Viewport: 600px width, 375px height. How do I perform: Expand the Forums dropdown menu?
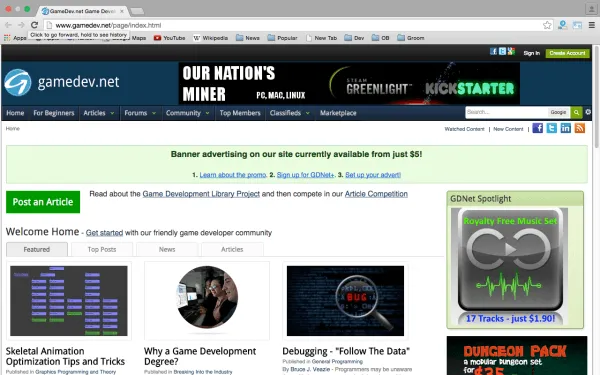(140, 113)
